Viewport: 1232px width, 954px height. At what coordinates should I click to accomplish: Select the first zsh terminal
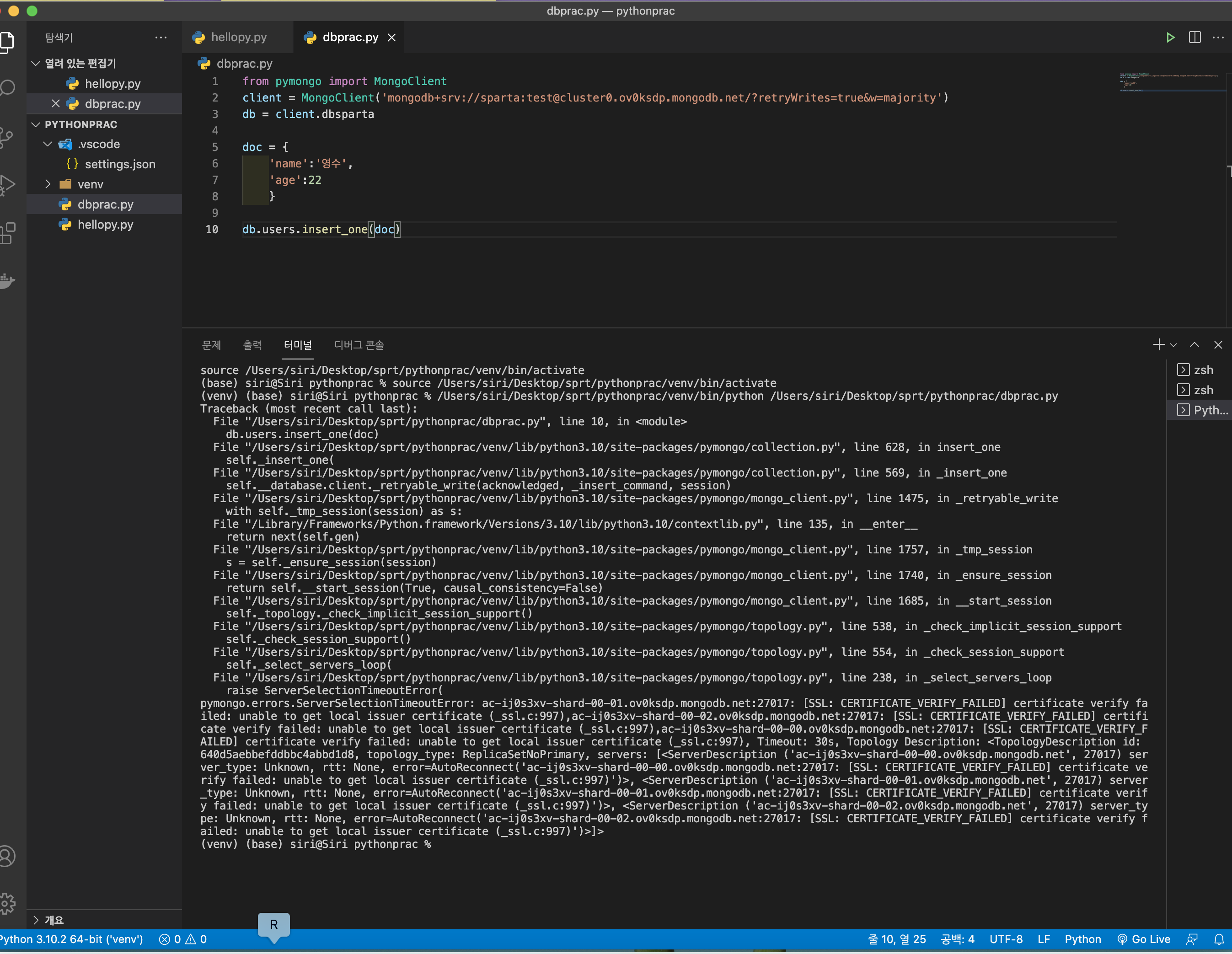[1199, 370]
